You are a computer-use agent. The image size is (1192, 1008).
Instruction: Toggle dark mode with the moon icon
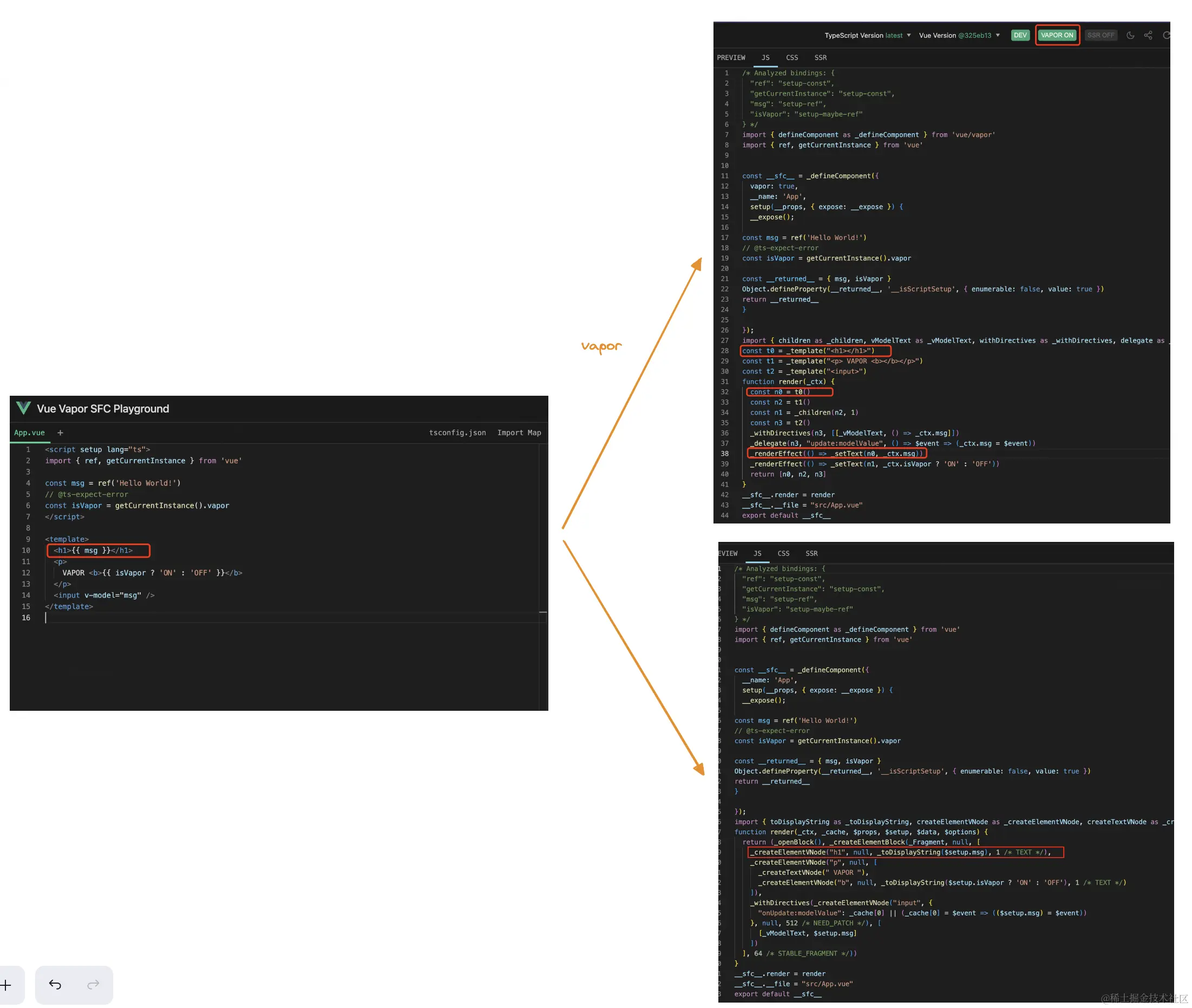(x=1130, y=35)
